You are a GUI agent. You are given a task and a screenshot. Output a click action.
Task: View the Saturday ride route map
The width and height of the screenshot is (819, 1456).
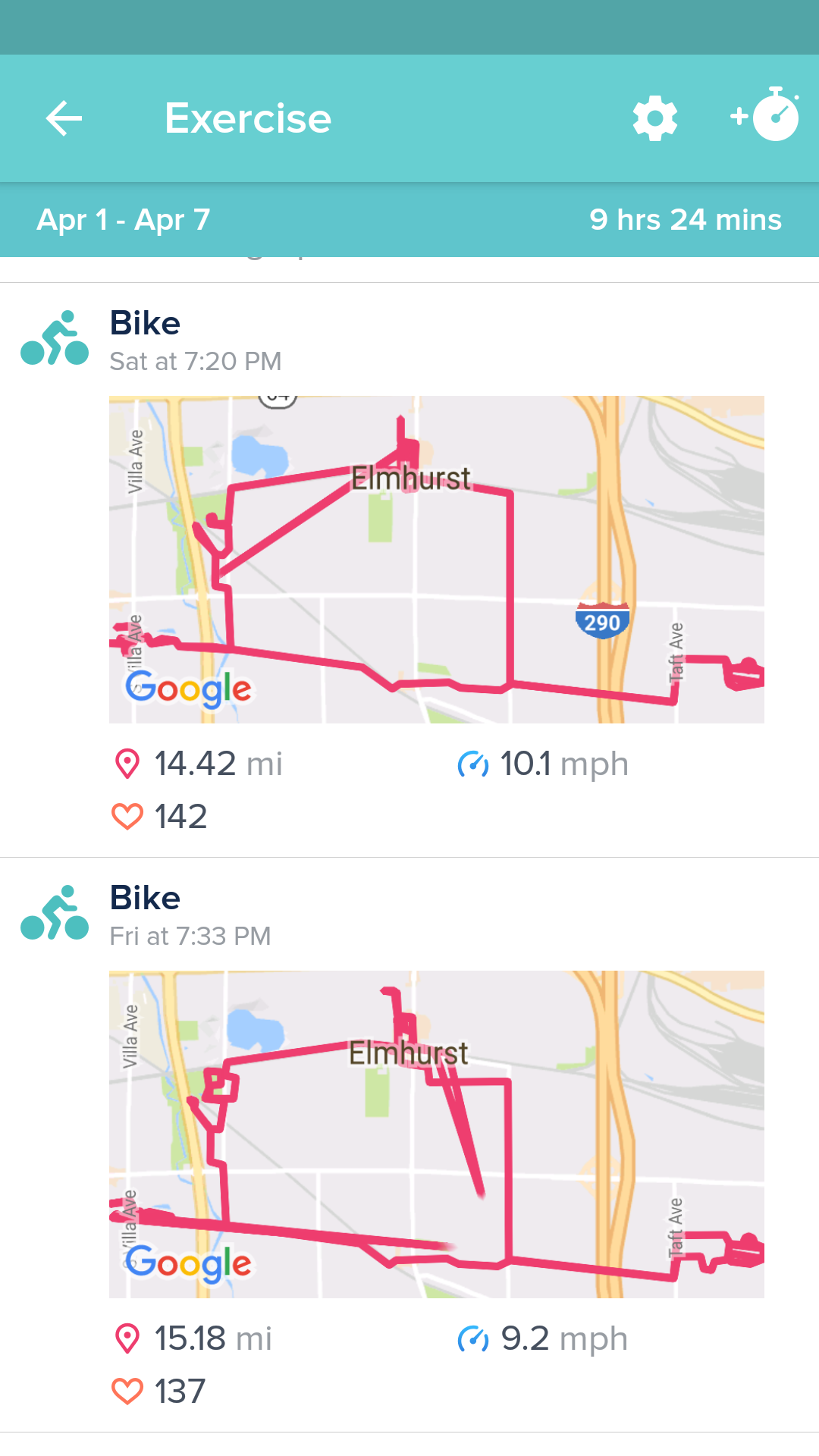tap(437, 560)
